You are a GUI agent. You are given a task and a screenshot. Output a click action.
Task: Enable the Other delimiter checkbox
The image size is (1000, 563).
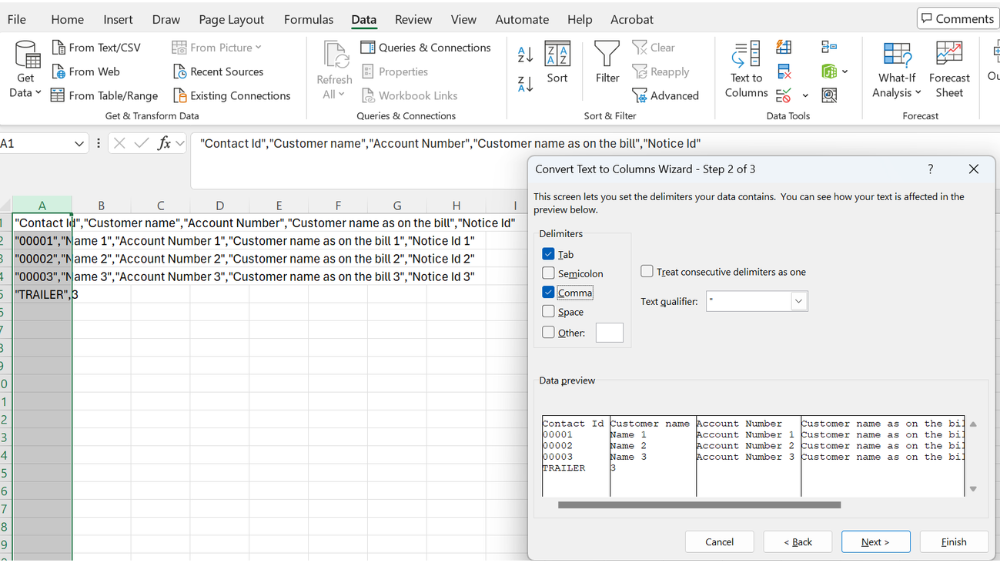[548, 332]
